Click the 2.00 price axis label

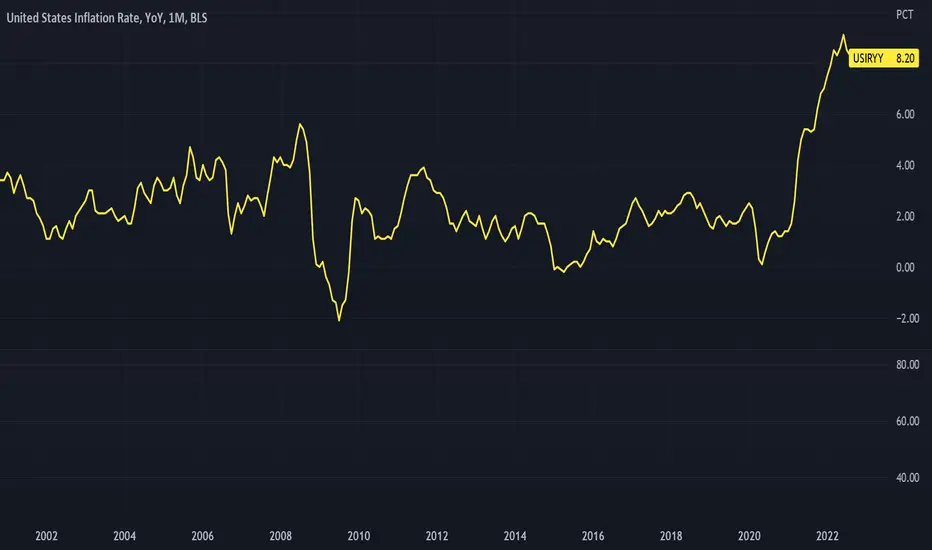(x=905, y=216)
